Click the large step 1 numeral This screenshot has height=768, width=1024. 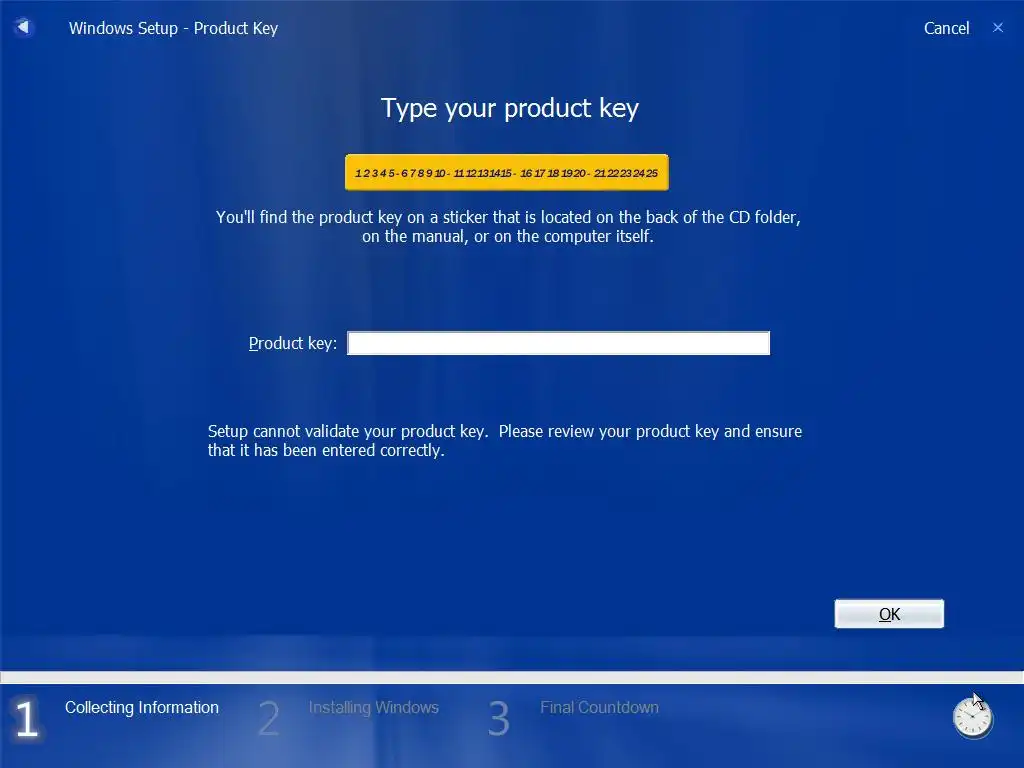[x=27, y=720]
